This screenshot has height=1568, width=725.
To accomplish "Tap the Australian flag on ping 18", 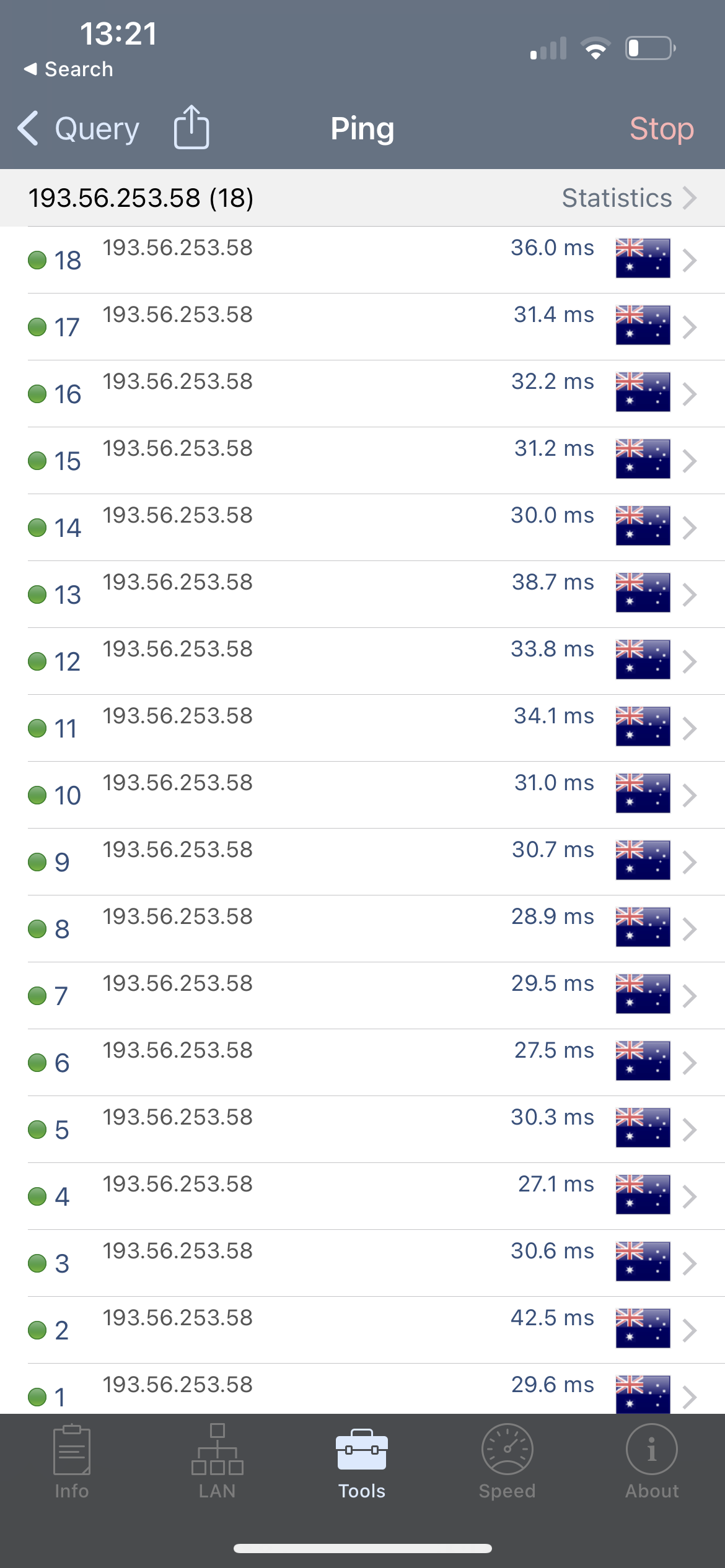I will (643, 259).
